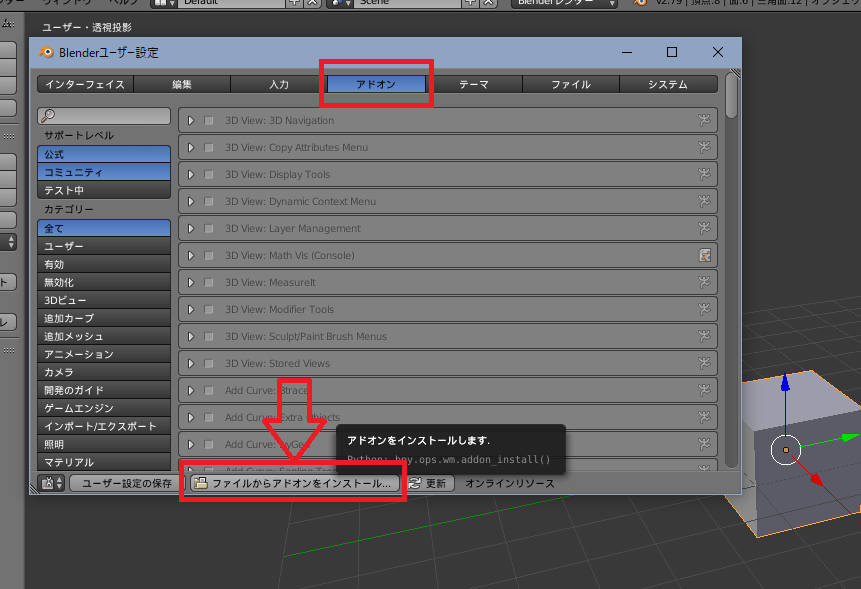
Task: Switch to the インターフェイス tab
Action: 85,84
